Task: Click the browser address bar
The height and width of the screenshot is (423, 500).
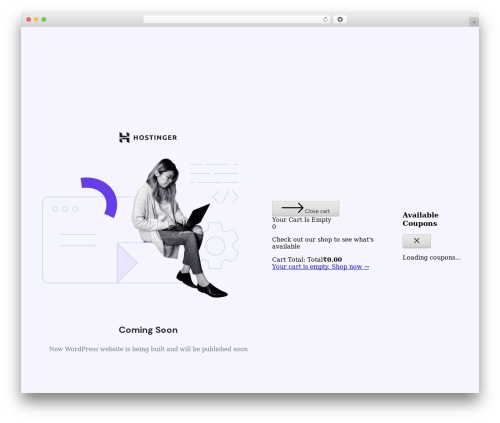Action: tap(236, 19)
